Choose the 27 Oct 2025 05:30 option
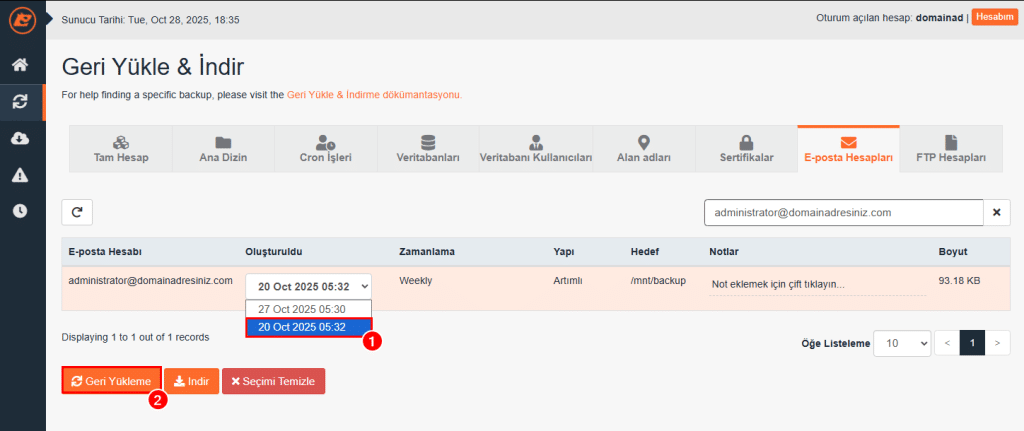The width and height of the screenshot is (1024, 431). click(301, 309)
